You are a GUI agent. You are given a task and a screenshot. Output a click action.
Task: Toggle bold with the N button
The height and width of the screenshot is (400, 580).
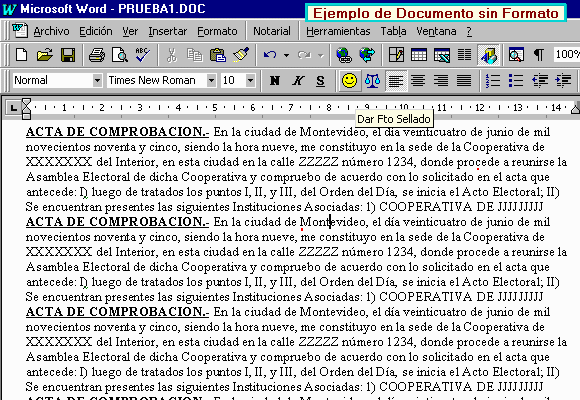[275, 80]
